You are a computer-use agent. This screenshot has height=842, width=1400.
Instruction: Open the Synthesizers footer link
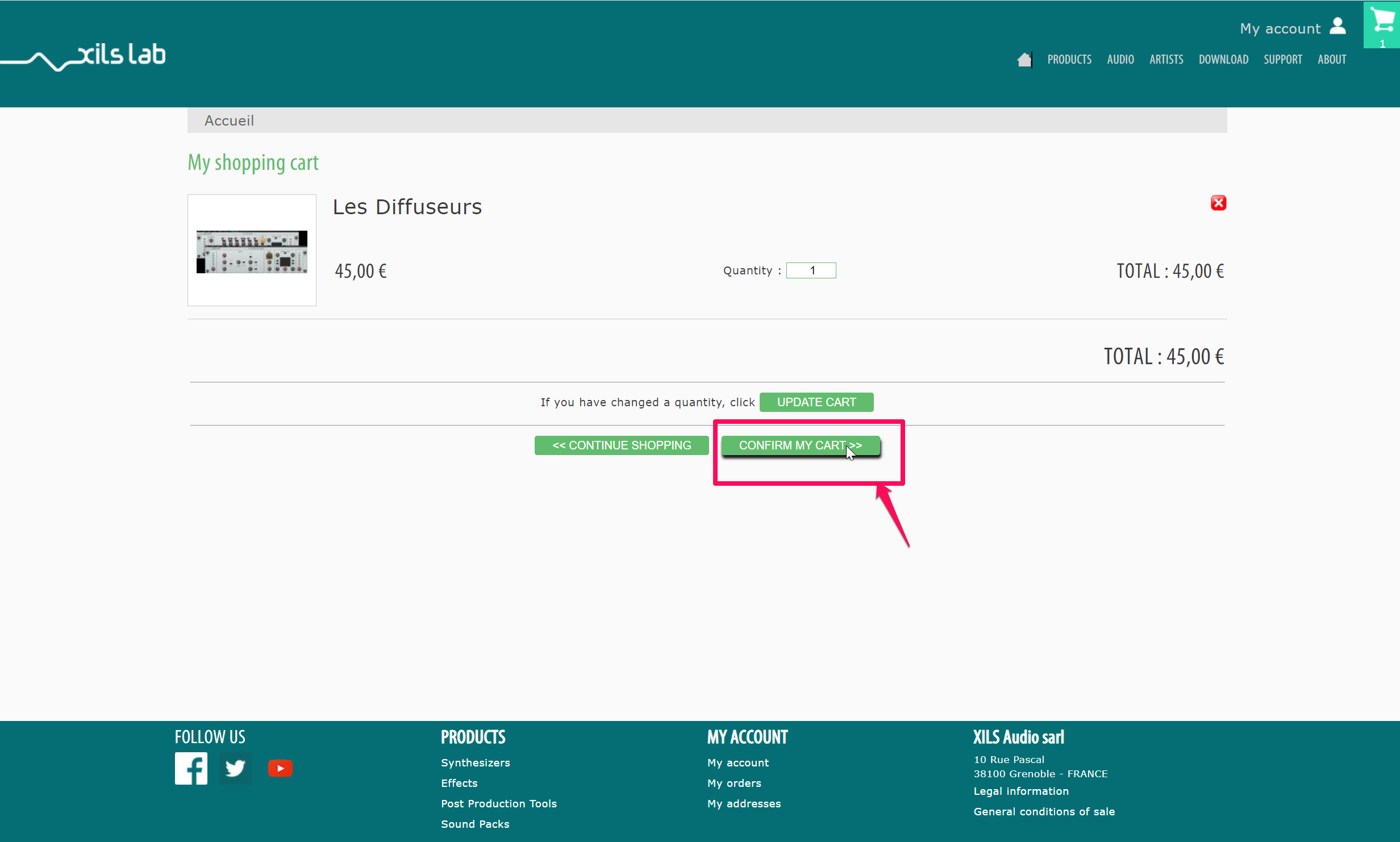pos(475,762)
